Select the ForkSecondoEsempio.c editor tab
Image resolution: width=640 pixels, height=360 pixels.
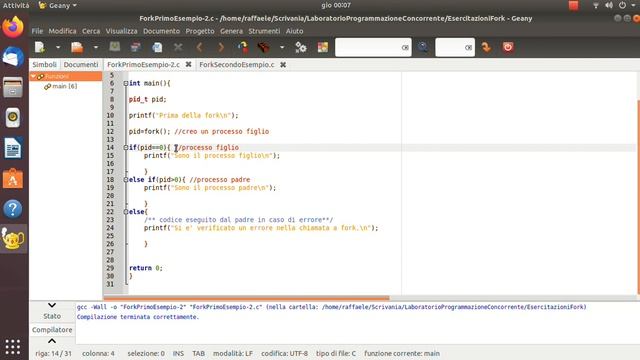pos(237,64)
